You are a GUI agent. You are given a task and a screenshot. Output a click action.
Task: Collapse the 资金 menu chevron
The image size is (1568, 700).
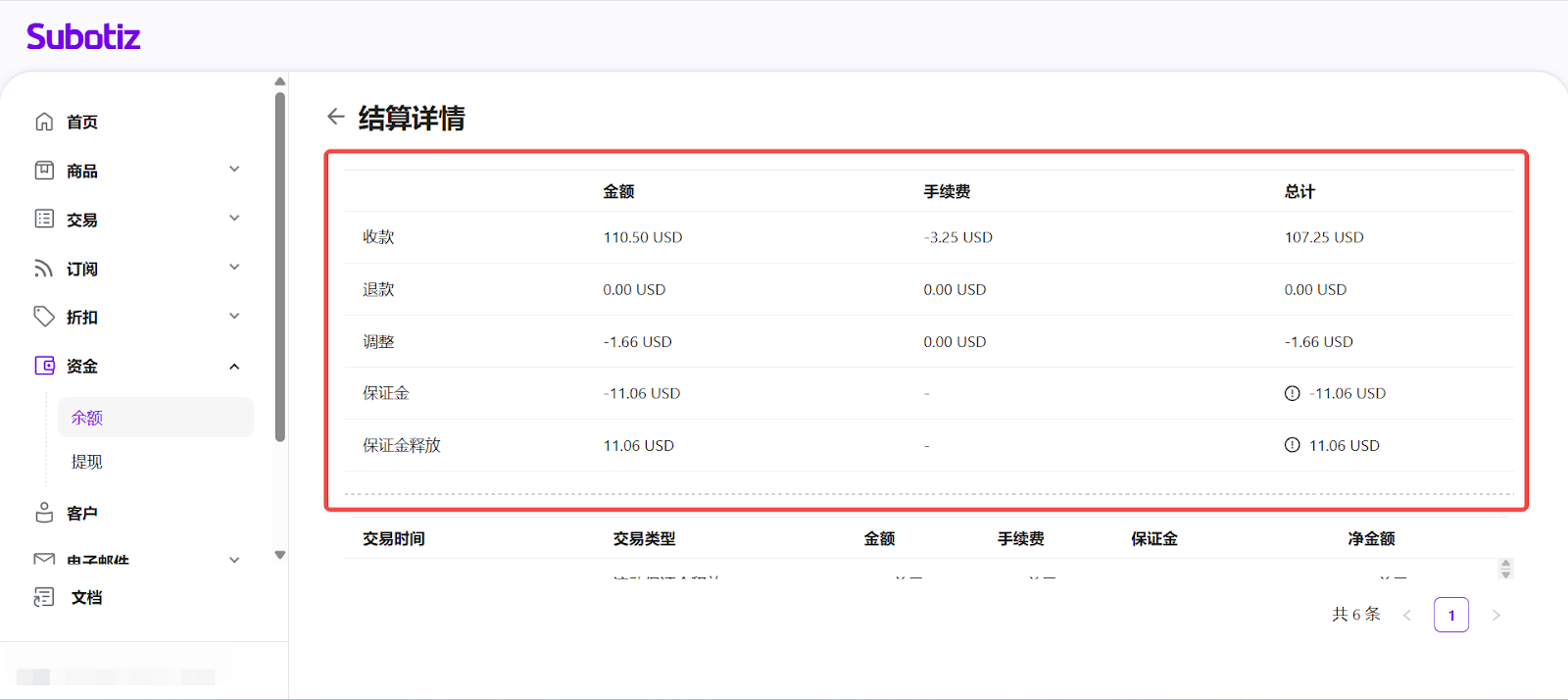tap(234, 367)
